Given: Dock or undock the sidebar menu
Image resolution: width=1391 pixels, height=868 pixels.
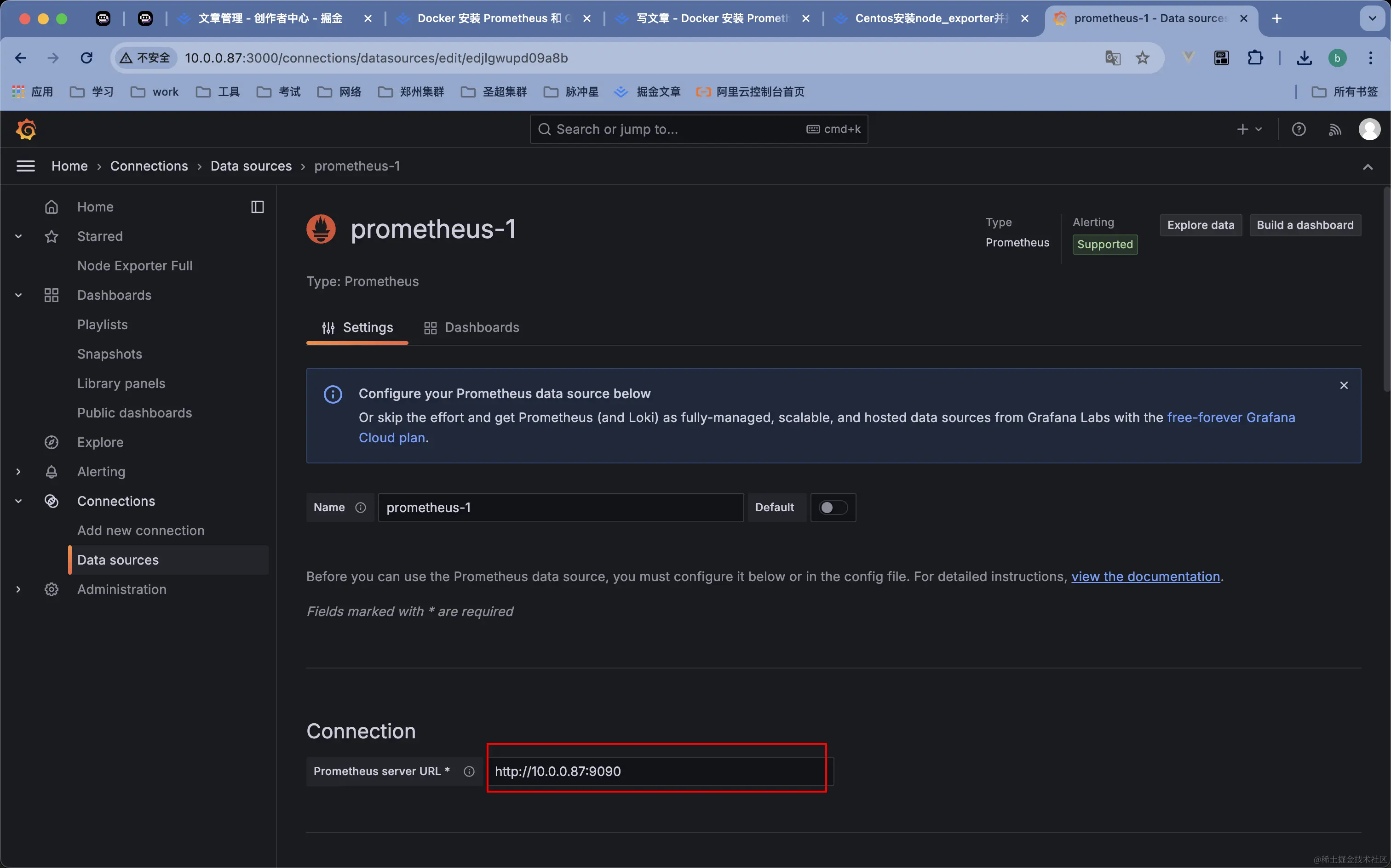Looking at the screenshot, I should (257, 207).
